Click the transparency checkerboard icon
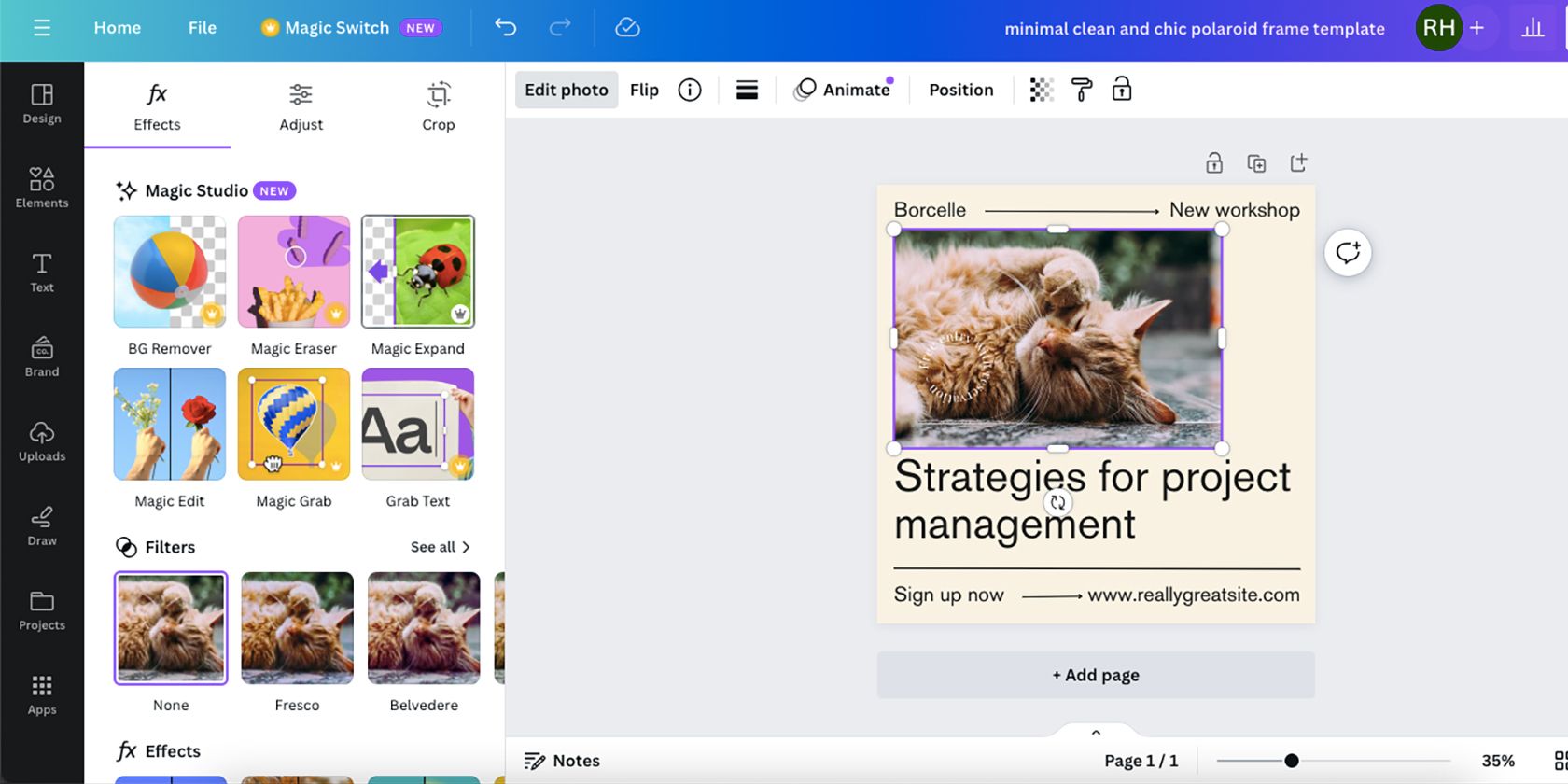Viewport: 1568px width, 784px height. click(x=1041, y=90)
